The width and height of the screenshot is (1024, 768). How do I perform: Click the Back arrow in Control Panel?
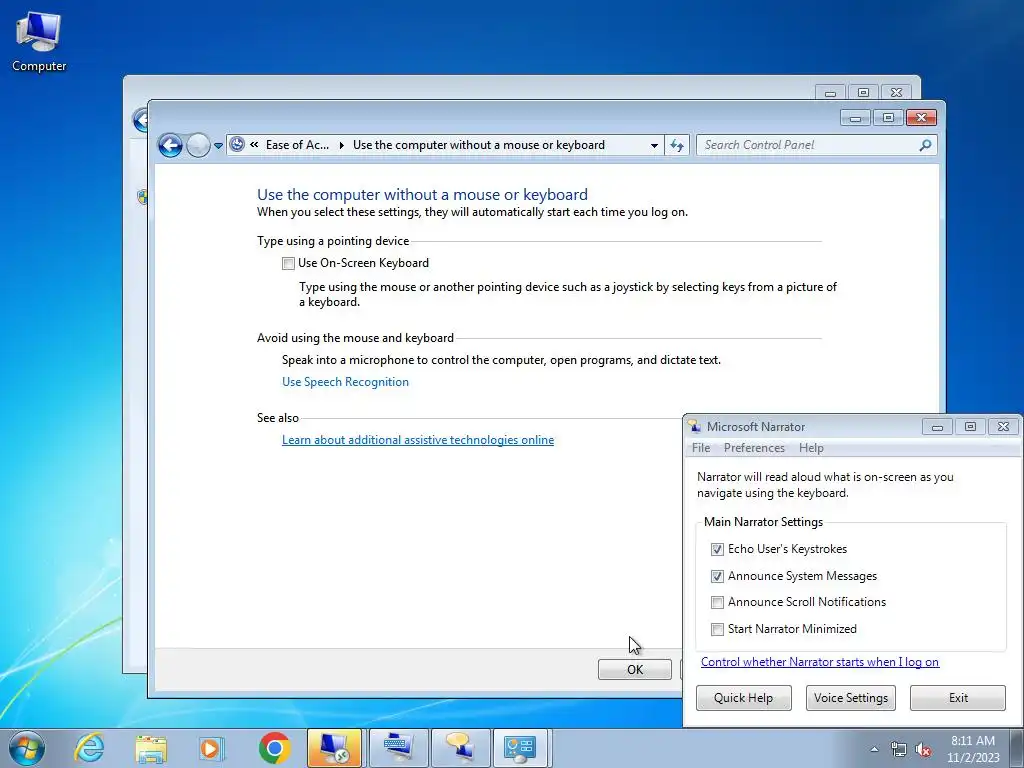[170, 145]
